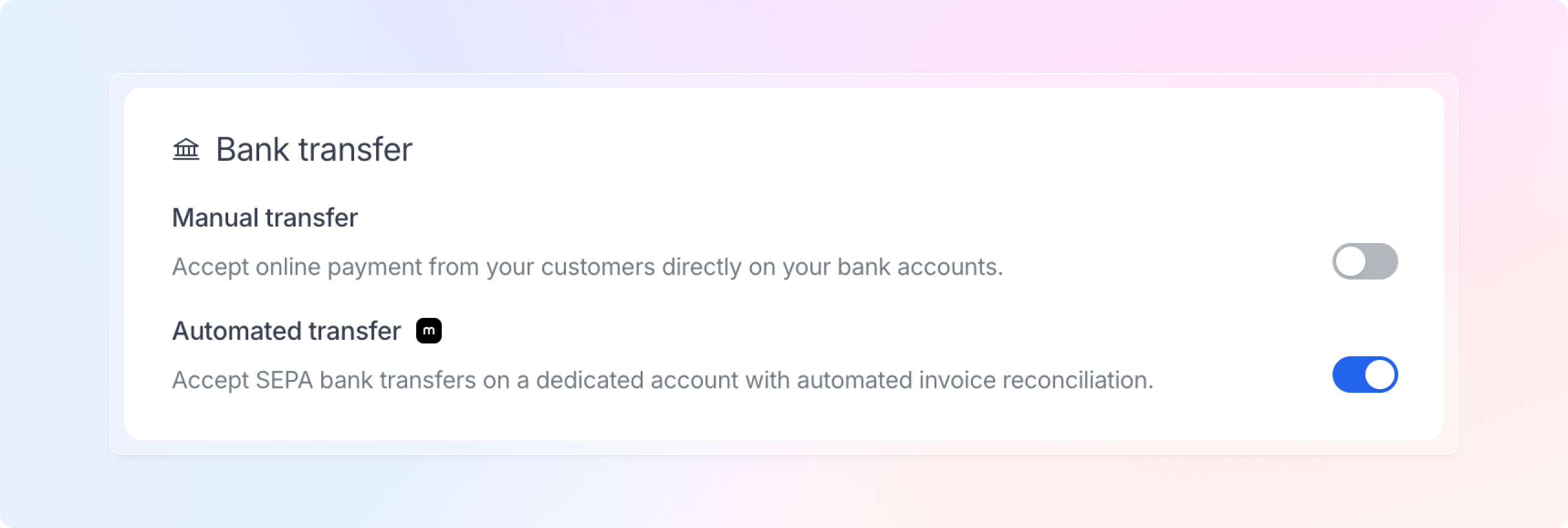
Task: Enable the Manual transfer toggle
Action: click(1365, 261)
